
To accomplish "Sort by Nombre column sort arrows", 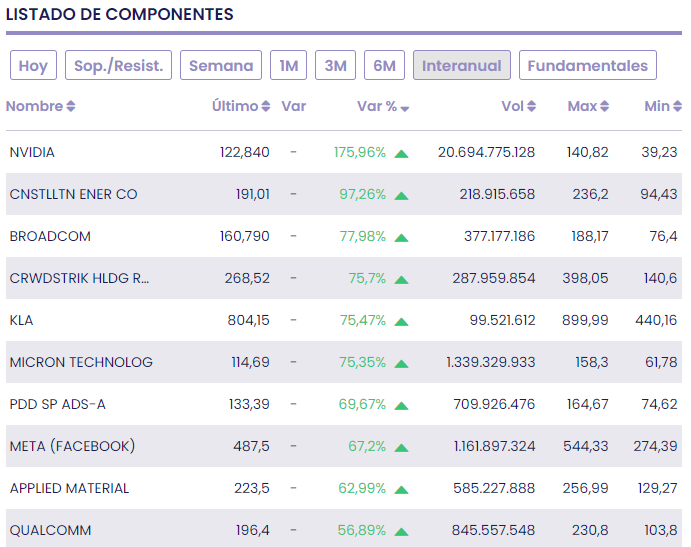I will click(x=71, y=107).
